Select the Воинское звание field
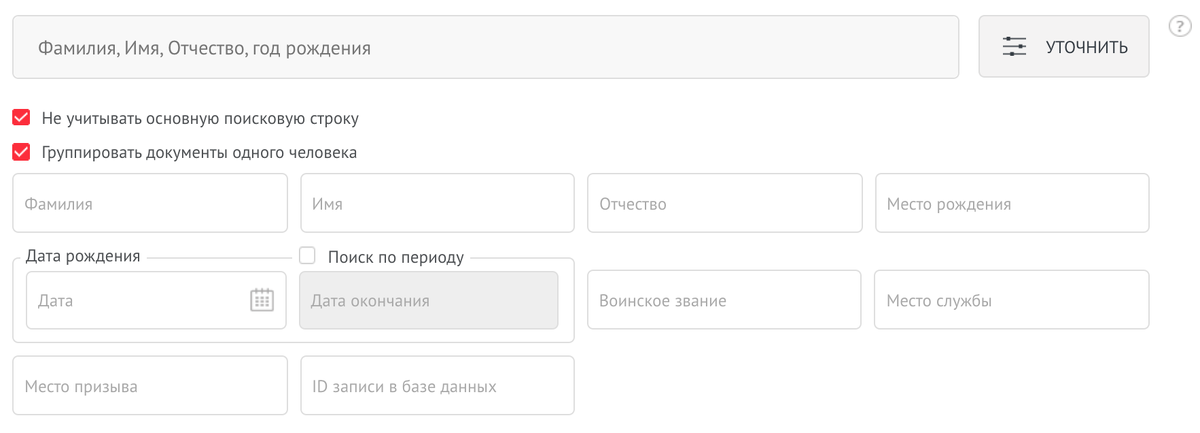The image size is (1200, 433). coord(724,300)
